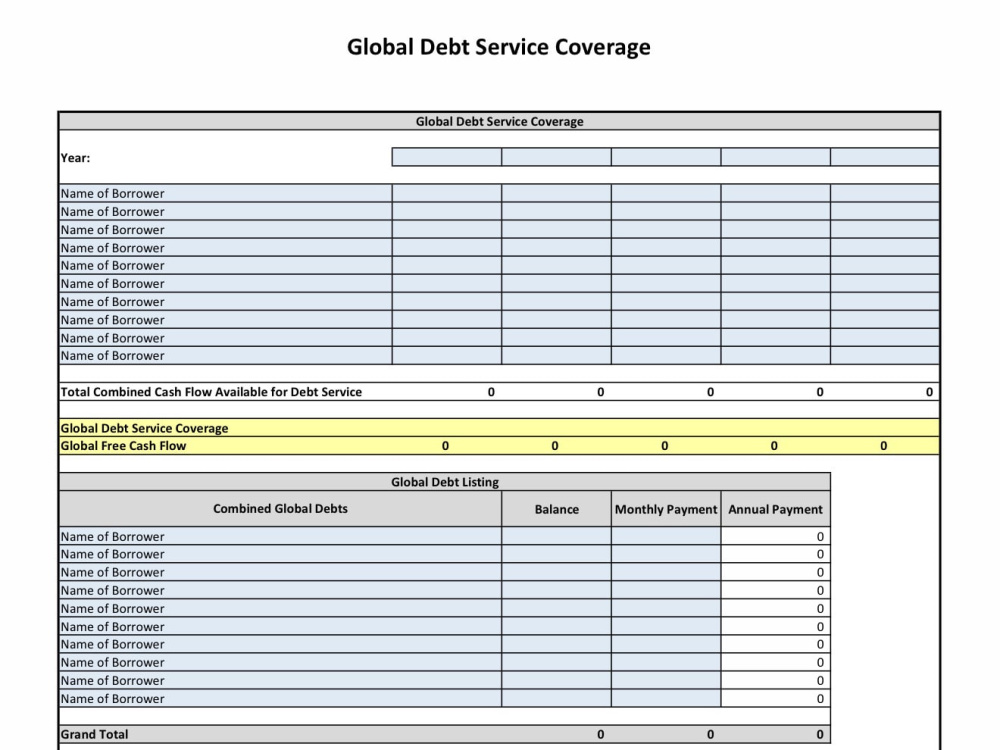Image resolution: width=1000 pixels, height=750 pixels.
Task: Select the first-year Global Free Cash Flow value
Action: coord(445,446)
